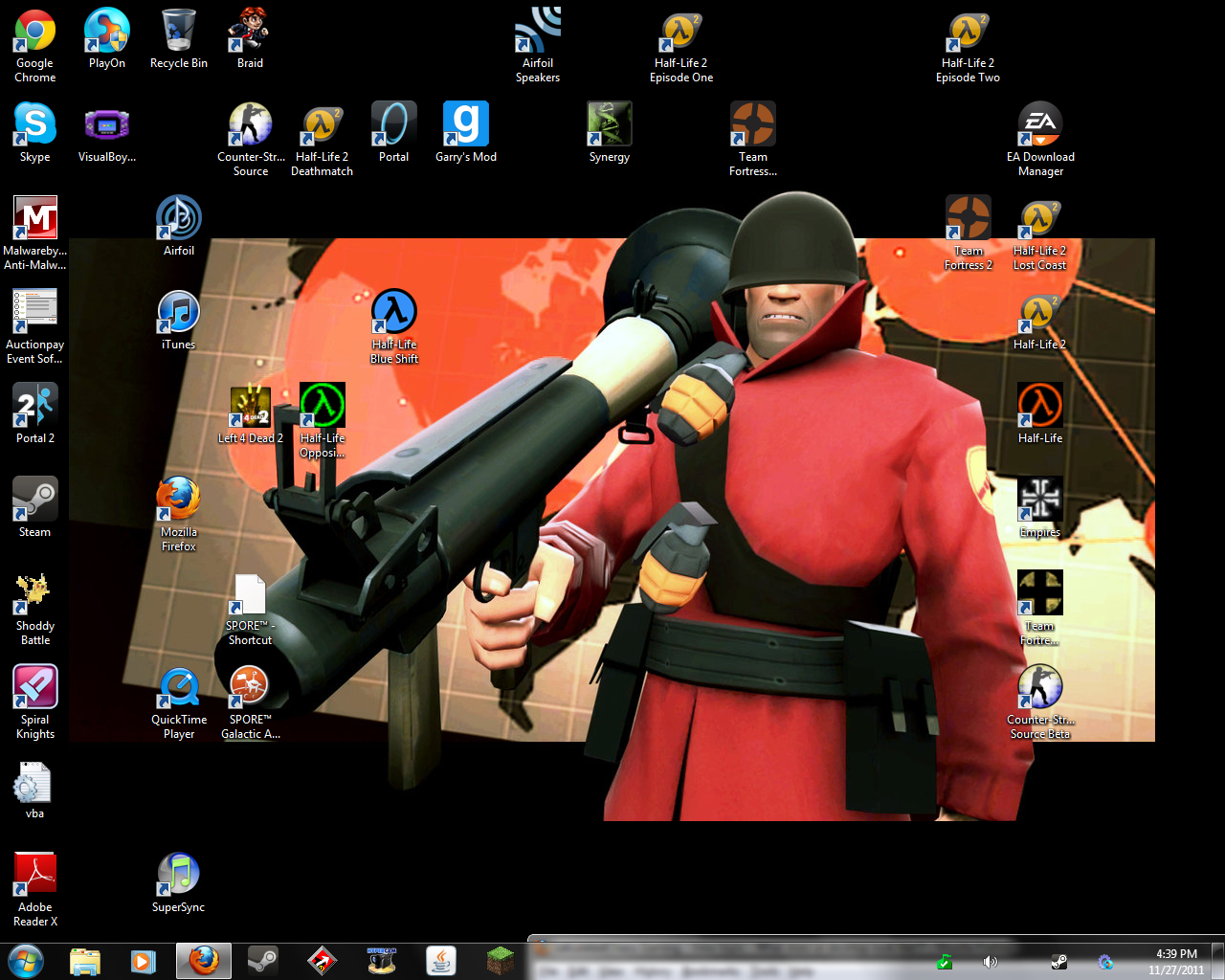1225x980 pixels.
Task: Select the Braid game icon
Action: 250,31
